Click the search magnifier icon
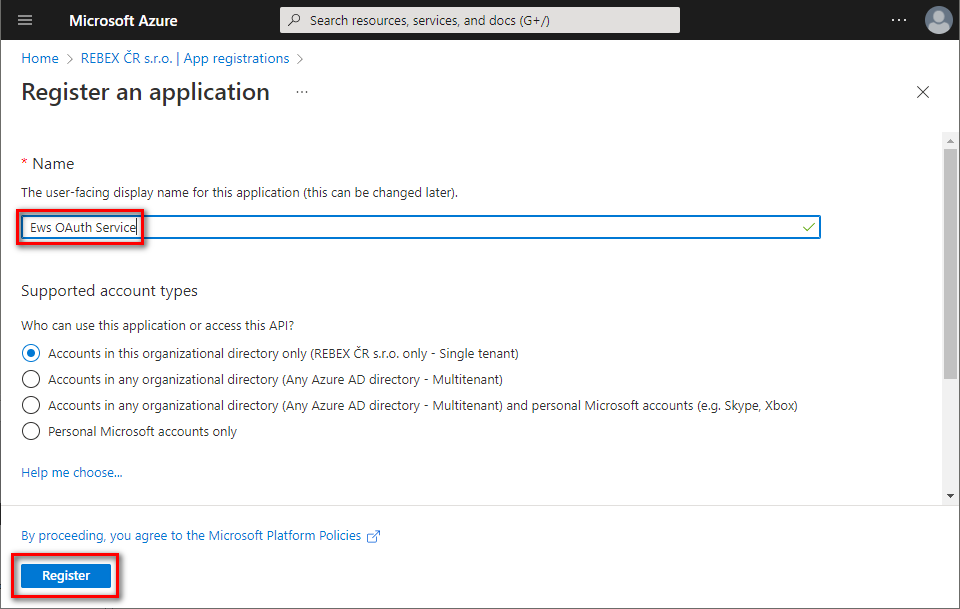The height and width of the screenshot is (609, 960). (x=295, y=20)
